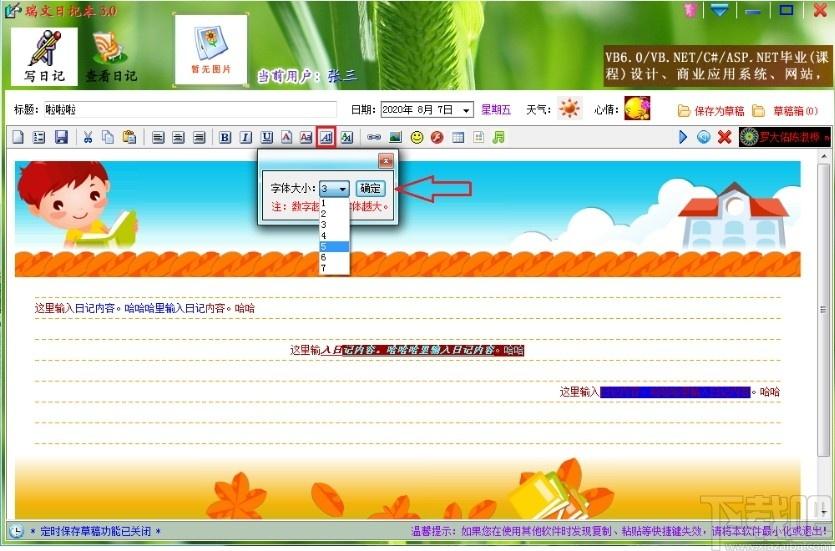Open the font color tool
The image size is (835, 551).
286,137
